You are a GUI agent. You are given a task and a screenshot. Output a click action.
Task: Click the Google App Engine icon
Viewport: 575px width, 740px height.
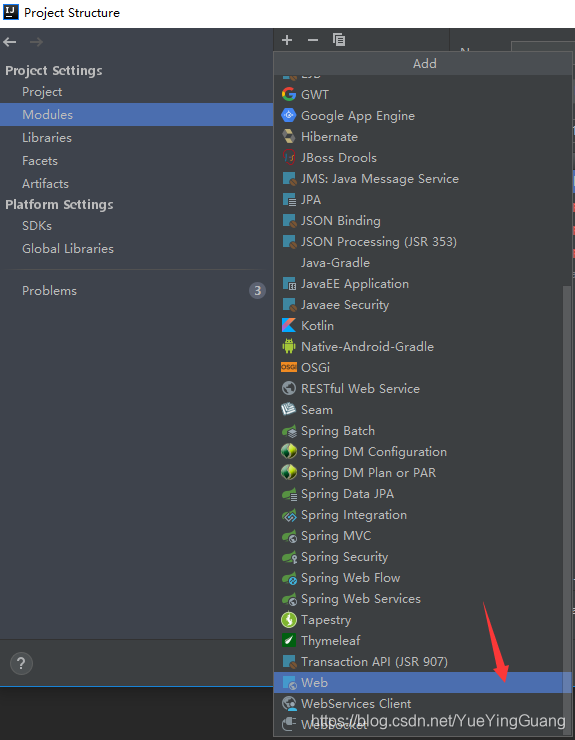click(x=288, y=115)
